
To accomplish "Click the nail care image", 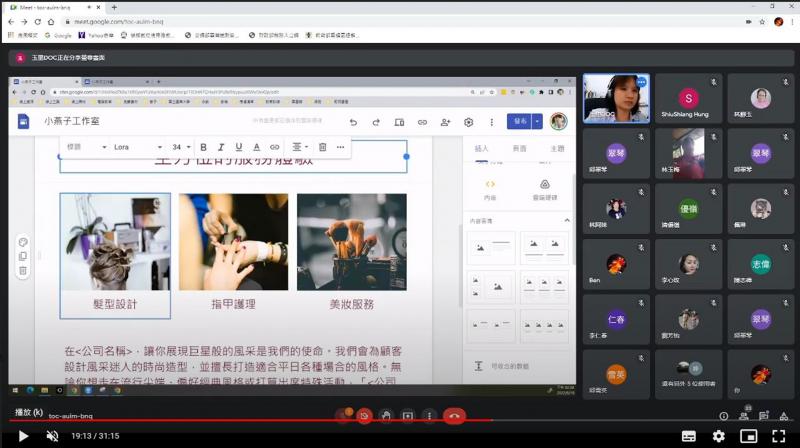I will point(233,242).
